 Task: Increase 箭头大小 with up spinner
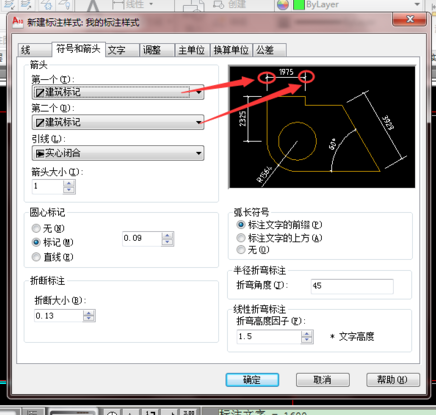(69, 183)
